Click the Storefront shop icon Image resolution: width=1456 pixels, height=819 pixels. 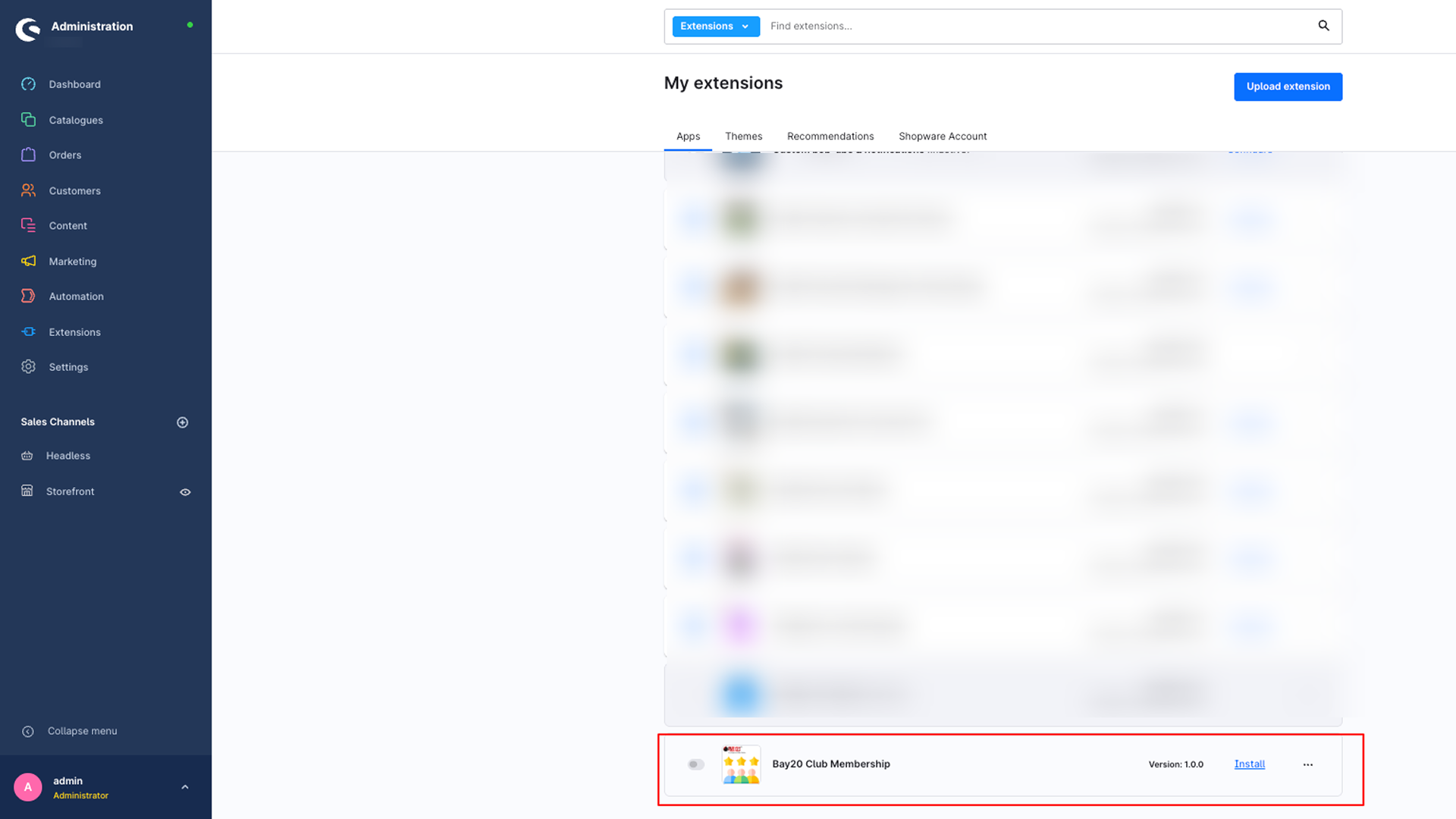(x=27, y=491)
